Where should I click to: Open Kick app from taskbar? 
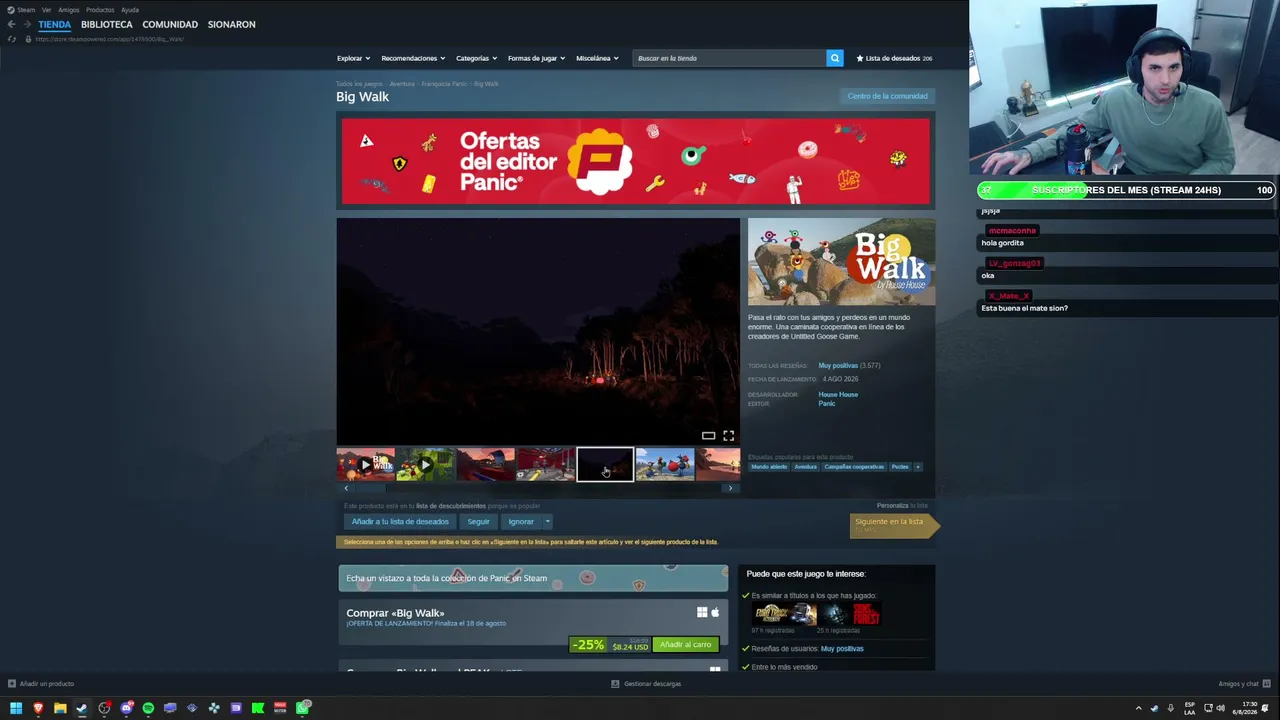(x=258, y=708)
